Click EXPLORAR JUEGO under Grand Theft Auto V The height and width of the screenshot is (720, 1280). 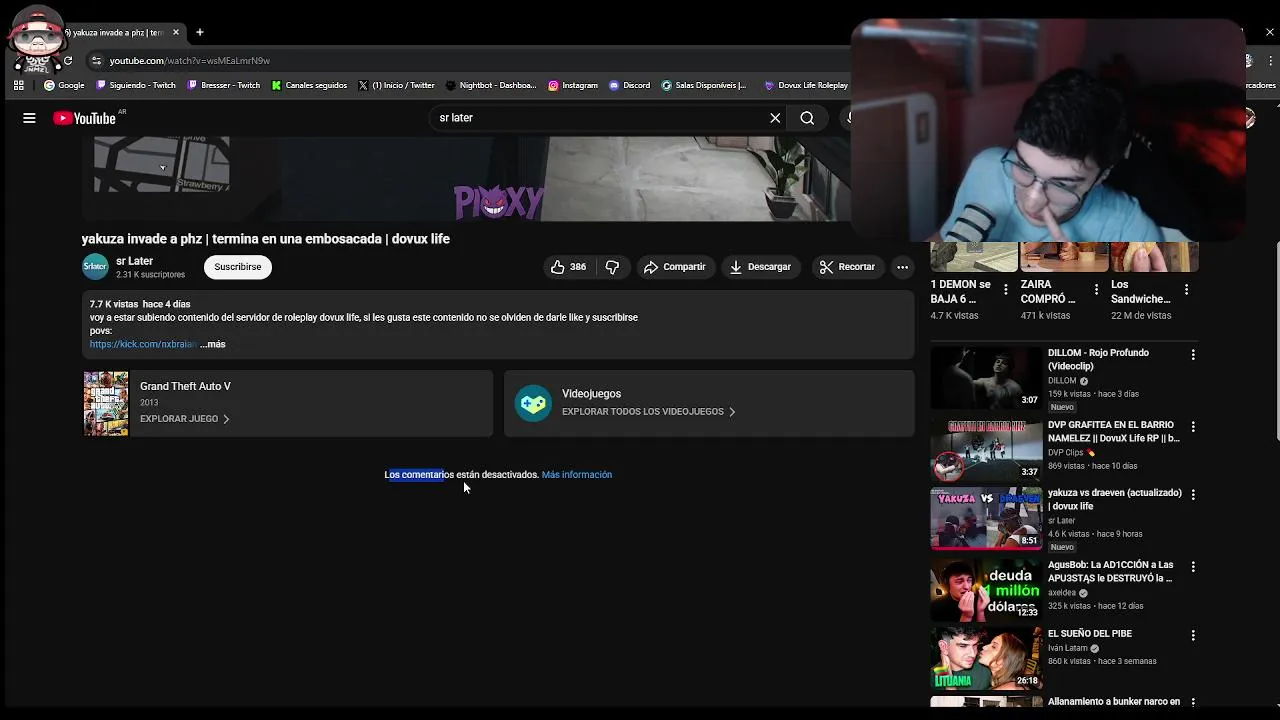[185, 419]
